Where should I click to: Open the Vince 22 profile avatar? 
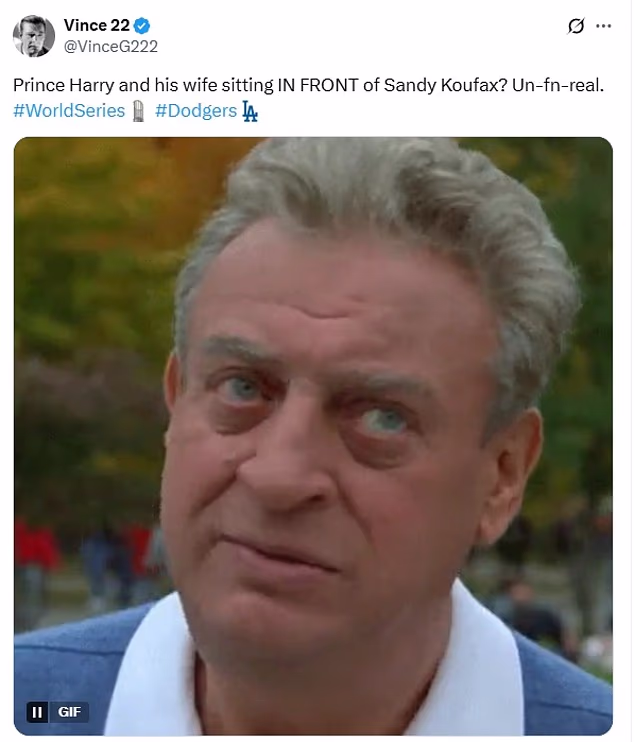pyautogui.click(x=34, y=36)
